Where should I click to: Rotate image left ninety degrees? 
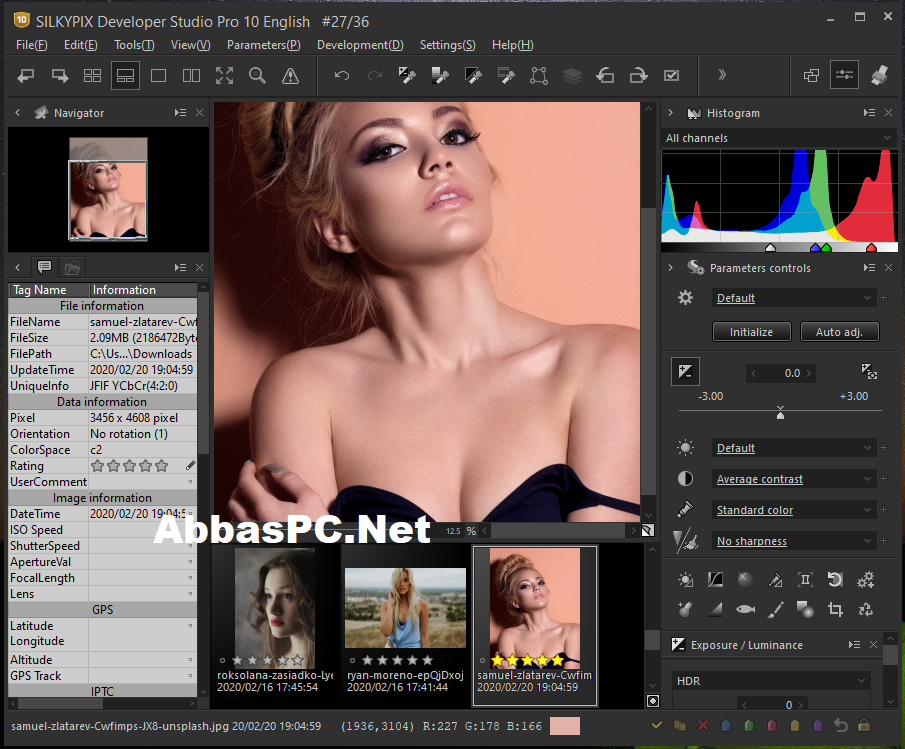click(x=605, y=76)
